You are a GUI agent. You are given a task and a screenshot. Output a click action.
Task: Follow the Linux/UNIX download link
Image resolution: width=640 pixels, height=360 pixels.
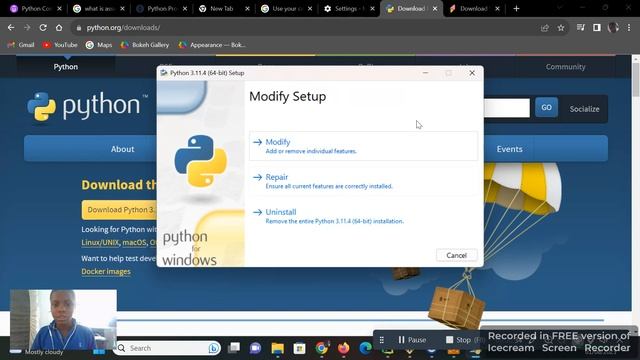pyautogui.click(x=100, y=242)
